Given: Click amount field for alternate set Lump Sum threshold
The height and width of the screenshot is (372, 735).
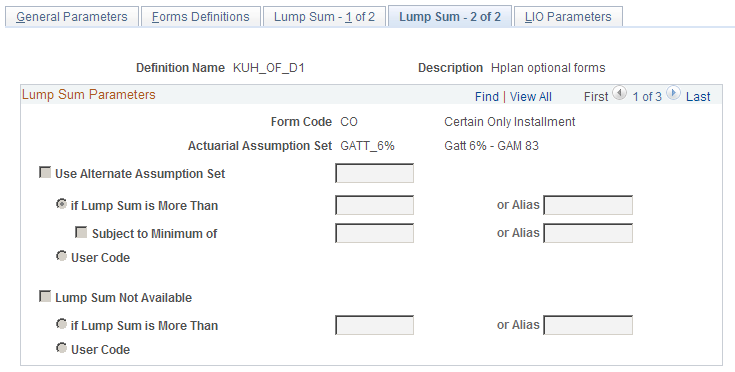Looking at the screenshot, I should [x=375, y=205].
